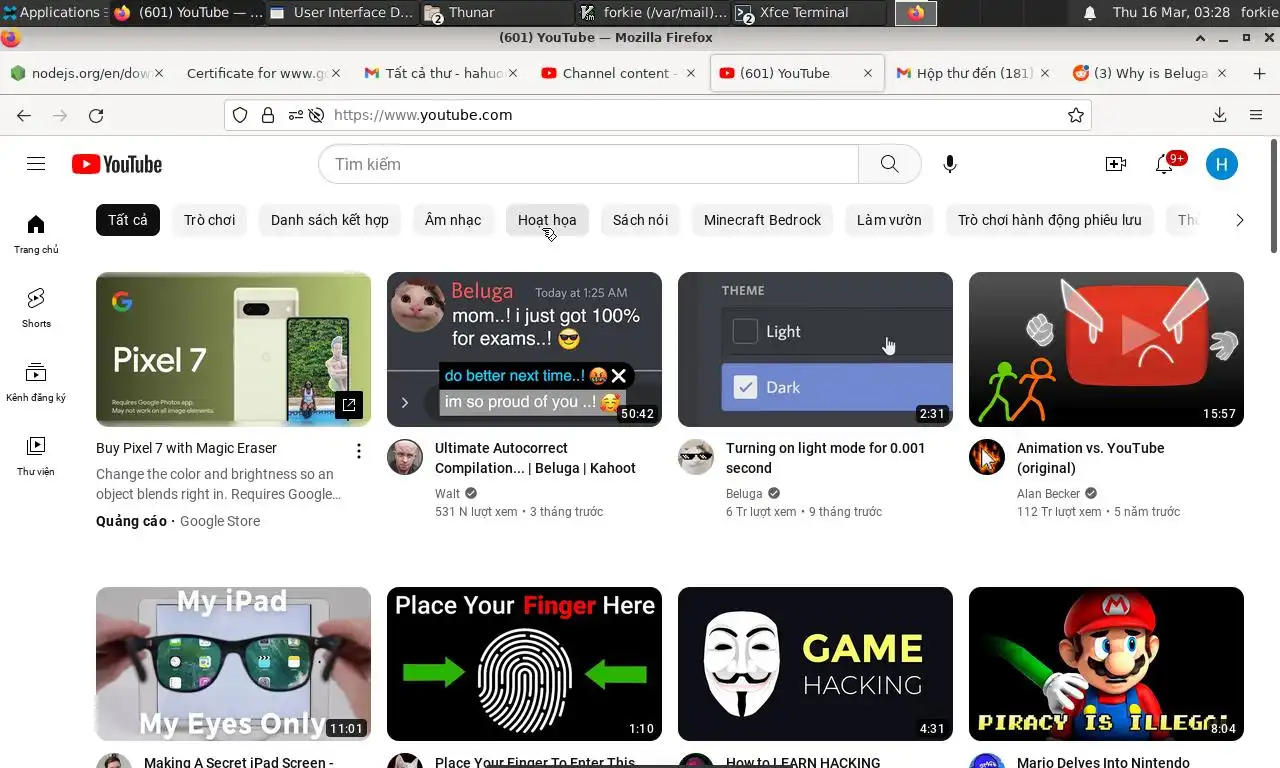The height and width of the screenshot is (768, 1280).
Task: Open Shorts in the sidebar
Action: pyautogui.click(x=36, y=308)
